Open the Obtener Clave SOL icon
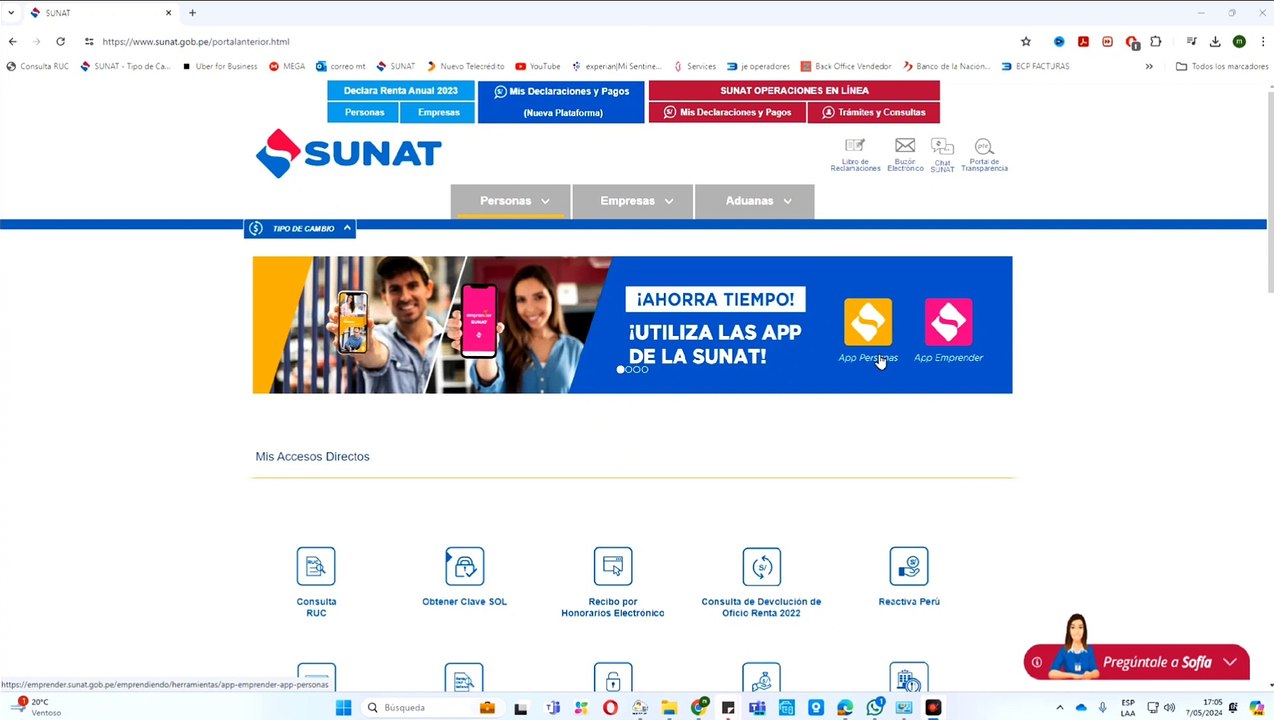 (x=464, y=566)
